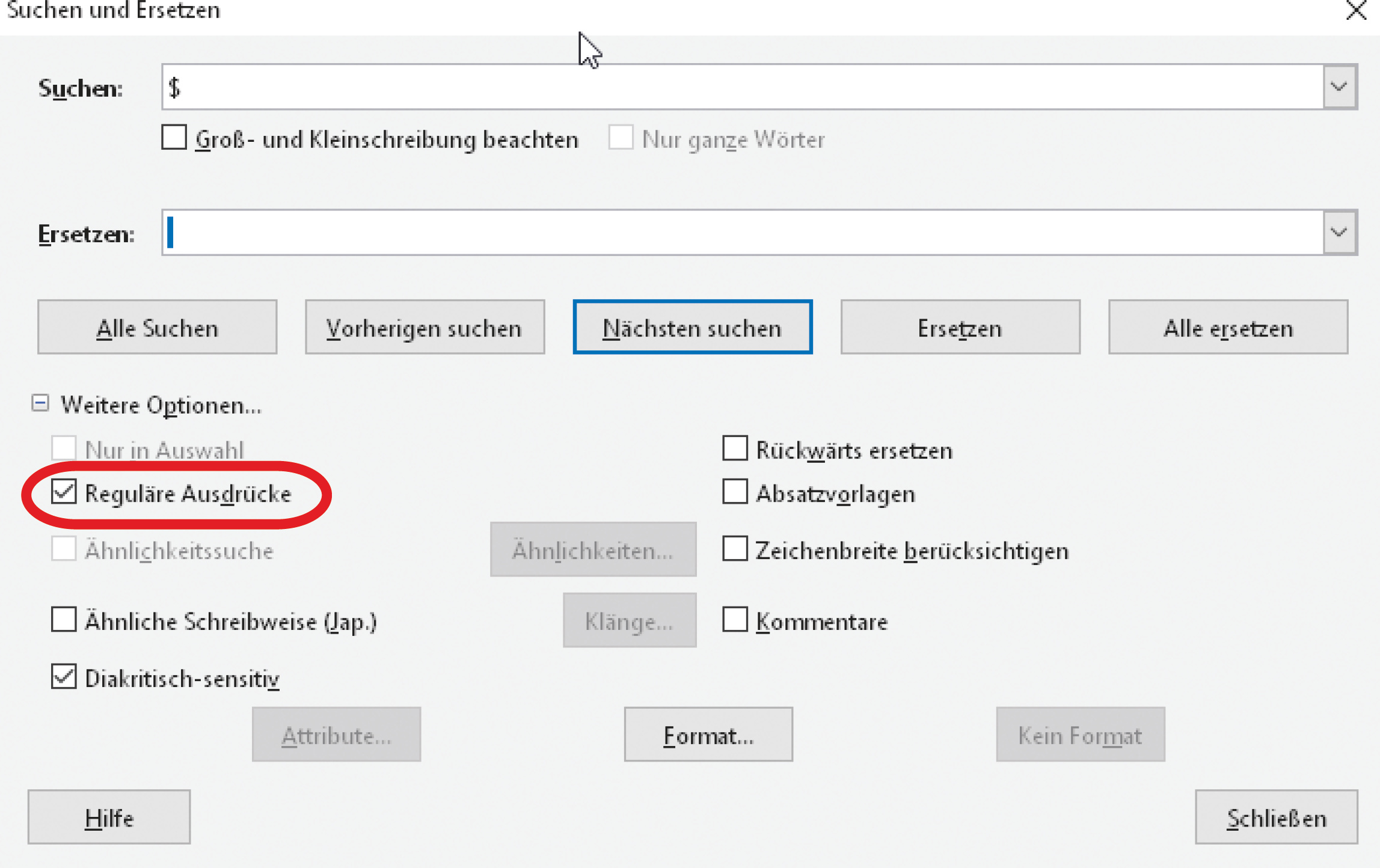
Task: Enable Zeichenbreite berücksichtigen checkbox
Action: coord(735,549)
